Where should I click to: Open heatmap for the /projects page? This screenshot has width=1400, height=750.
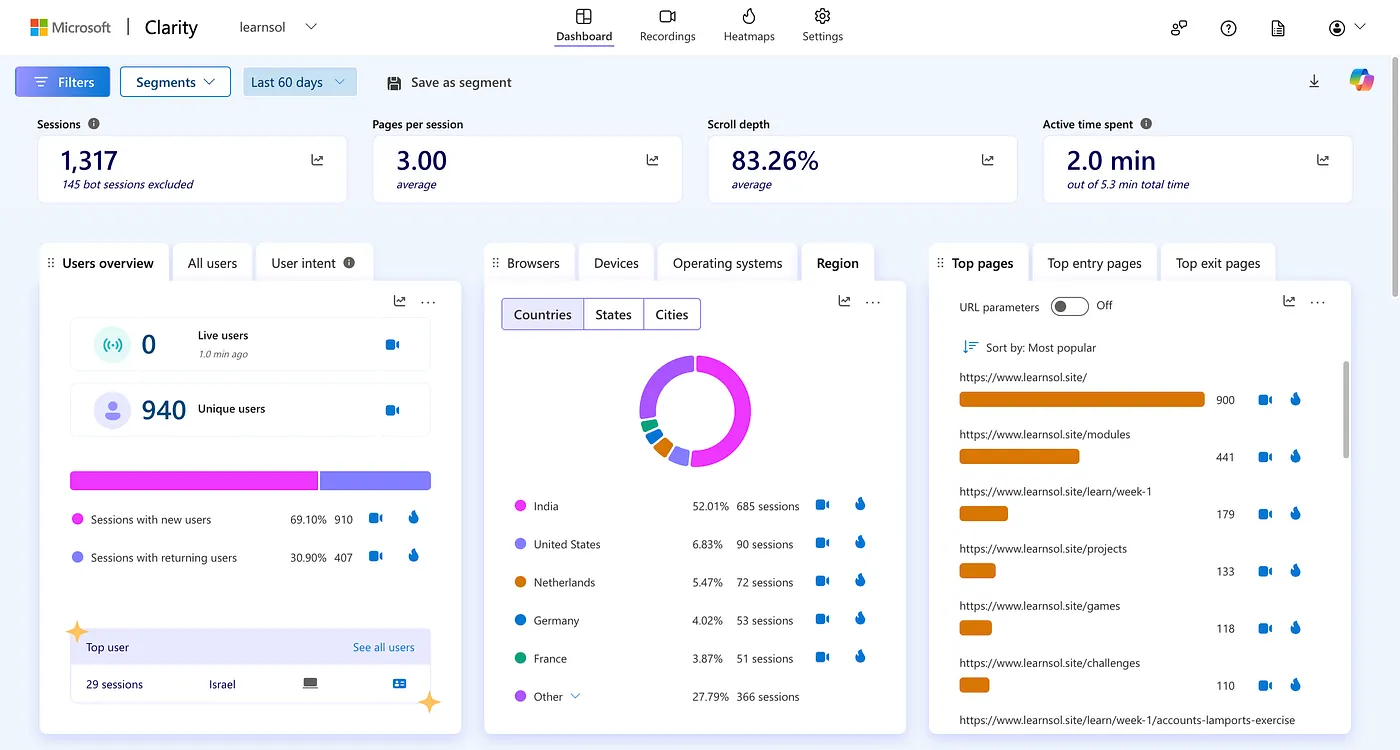tap(1295, 570)
